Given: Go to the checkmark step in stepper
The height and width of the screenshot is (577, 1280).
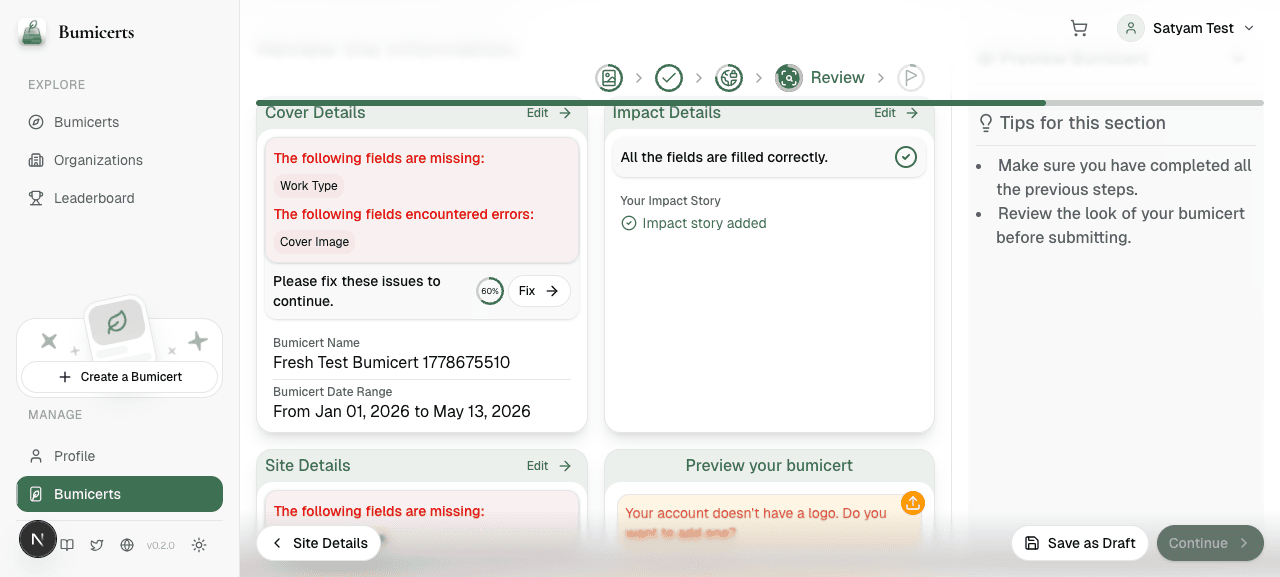Looking at the screenshot, I should [x=669, y=77].
